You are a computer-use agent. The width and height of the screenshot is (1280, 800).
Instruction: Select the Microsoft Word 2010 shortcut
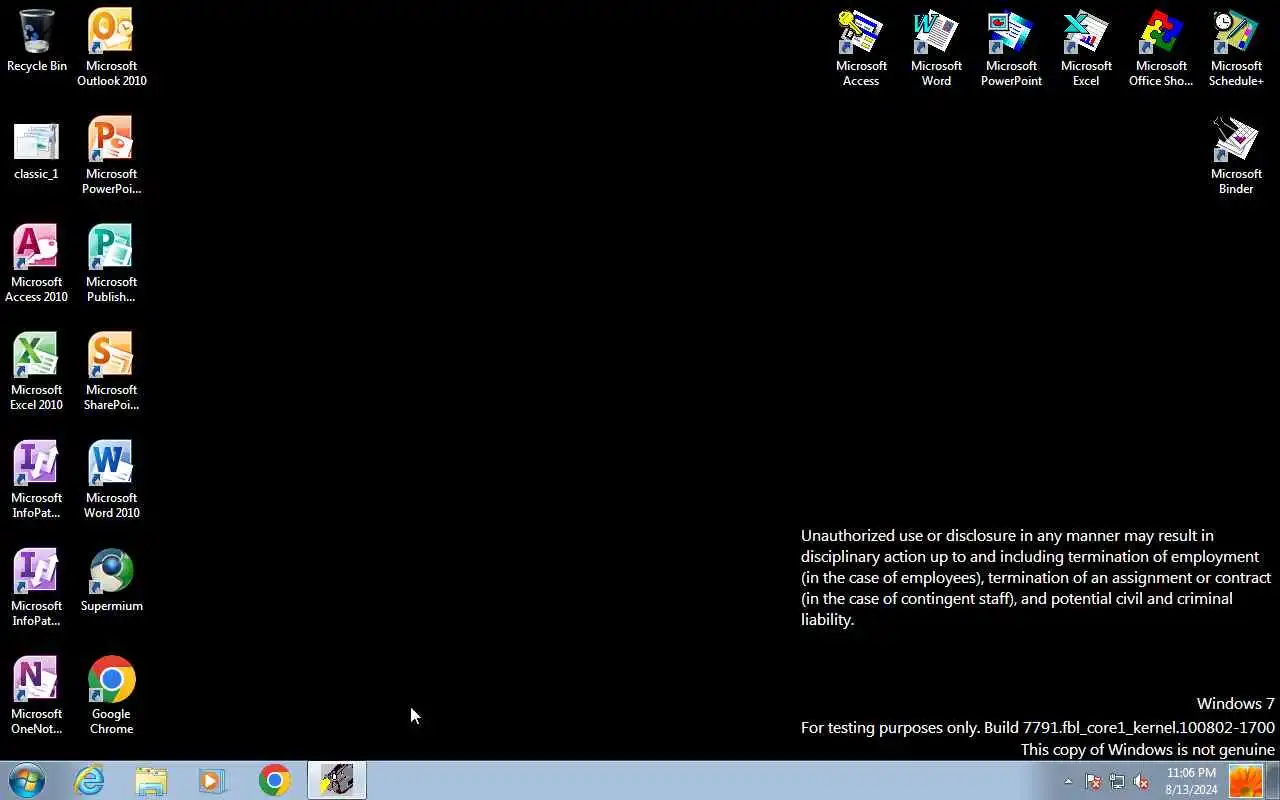111,479
